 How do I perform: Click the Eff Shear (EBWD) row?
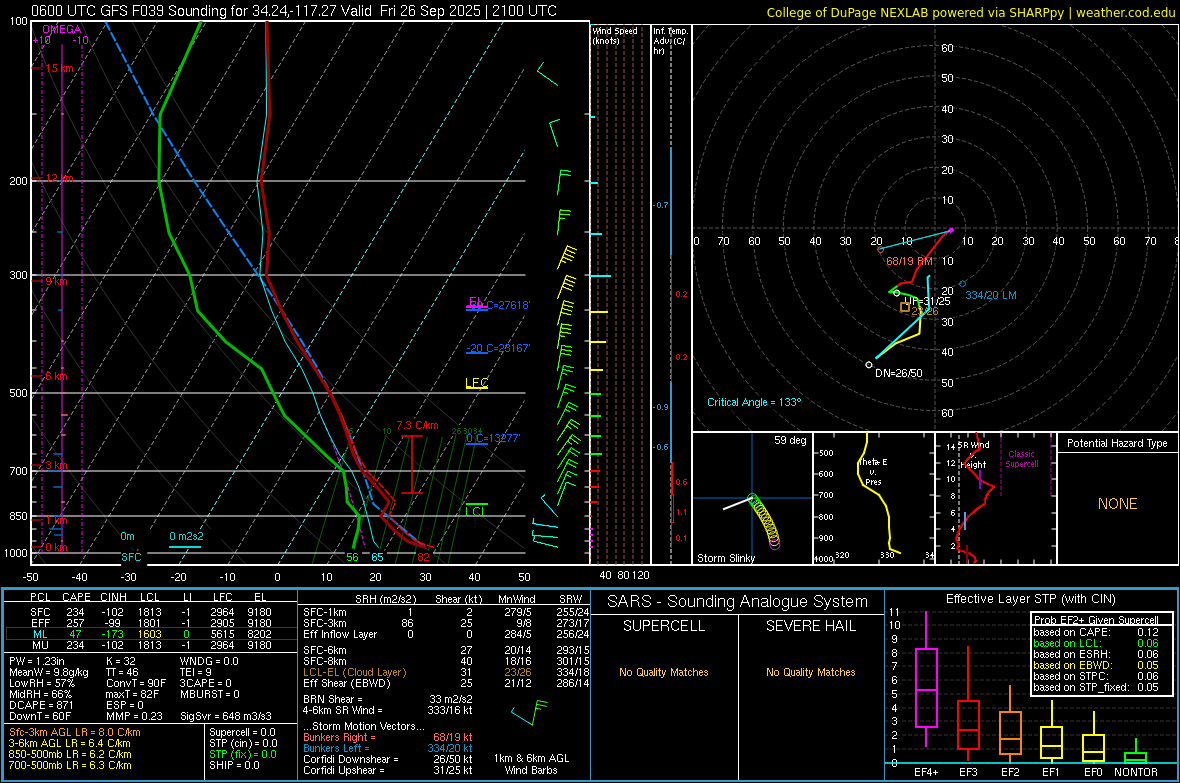pyautogui.click(x=446, y=683)
